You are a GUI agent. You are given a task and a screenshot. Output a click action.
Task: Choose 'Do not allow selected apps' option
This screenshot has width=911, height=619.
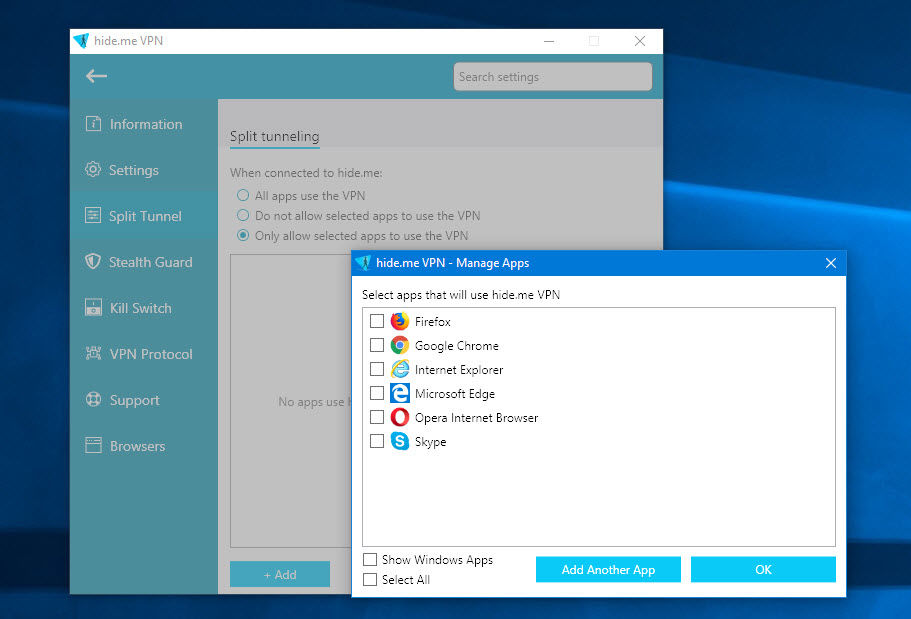pyautogui.click(x=243, y=216)
